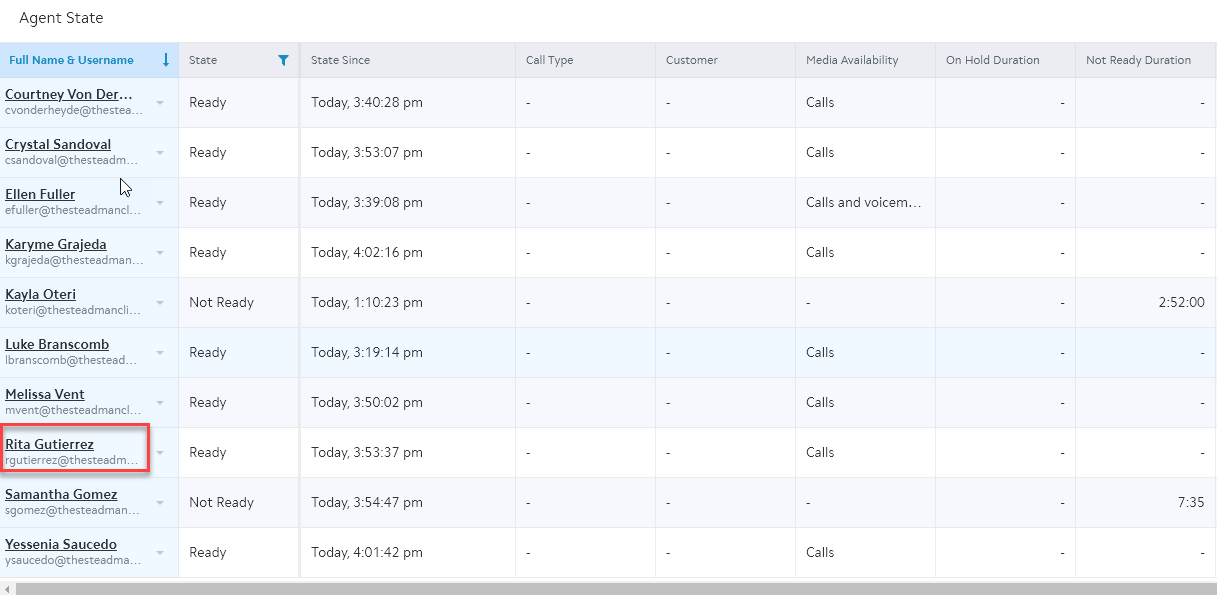1217x595 pixels.
Task: Click the State Since column header
Action: pos(341,60)
